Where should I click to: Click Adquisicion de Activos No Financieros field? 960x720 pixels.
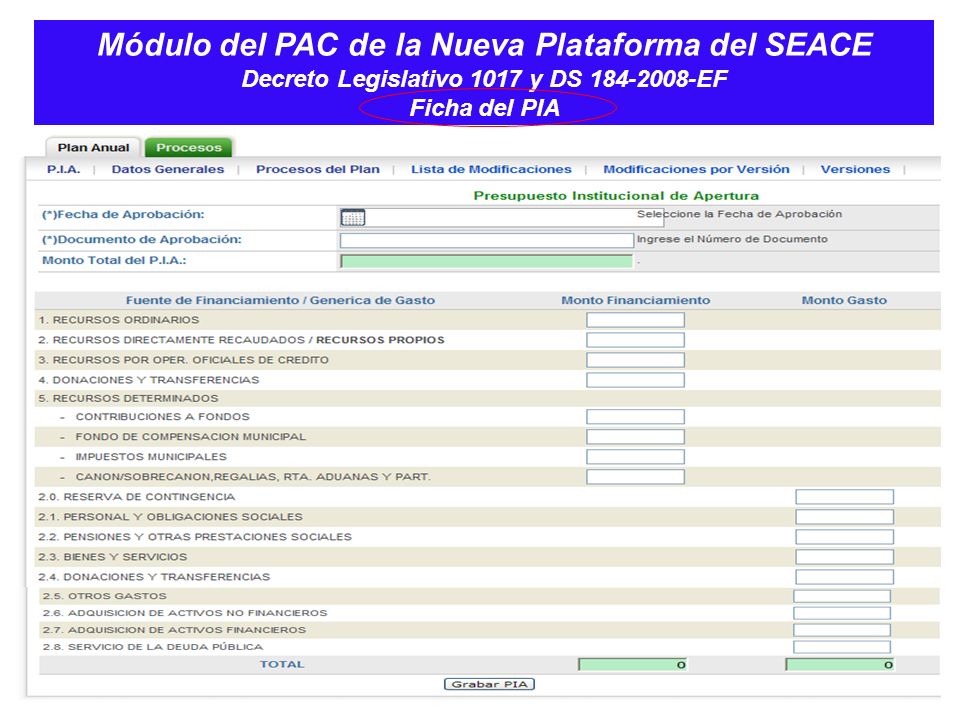(x=842, y=613)
